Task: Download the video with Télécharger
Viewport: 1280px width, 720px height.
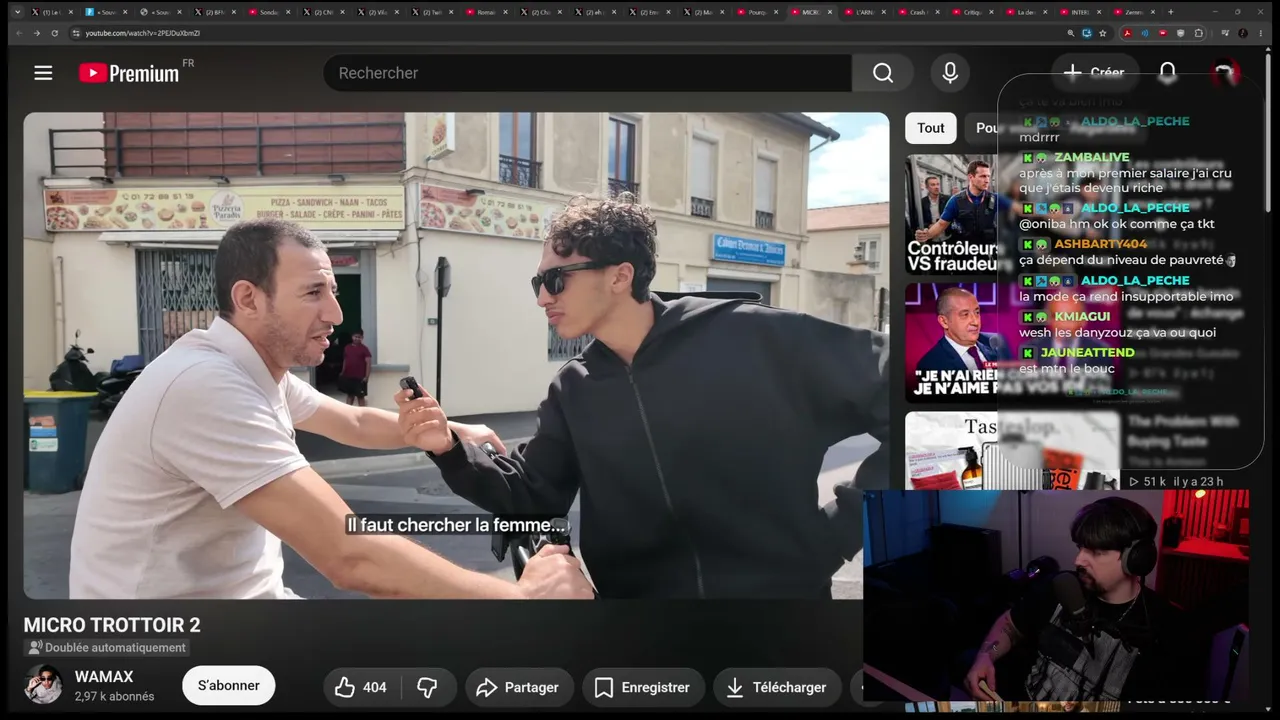Action: (x=777, y=687)
